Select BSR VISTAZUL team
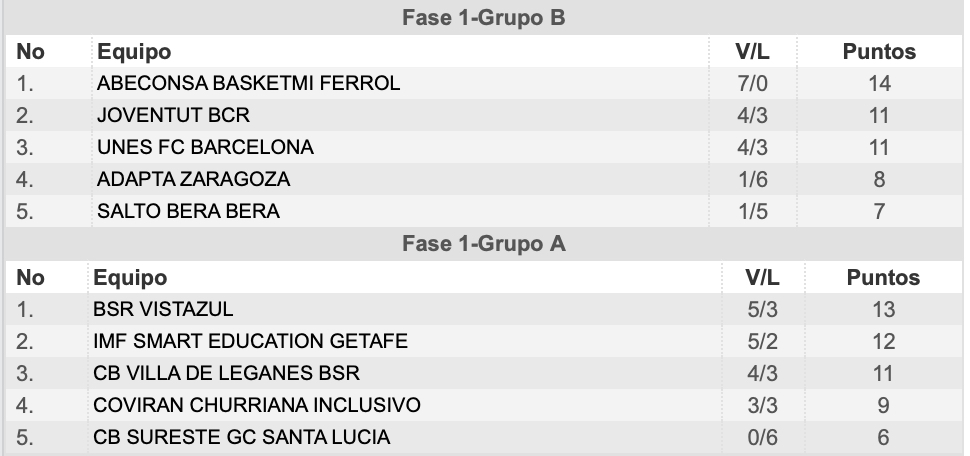 [163, 309]
